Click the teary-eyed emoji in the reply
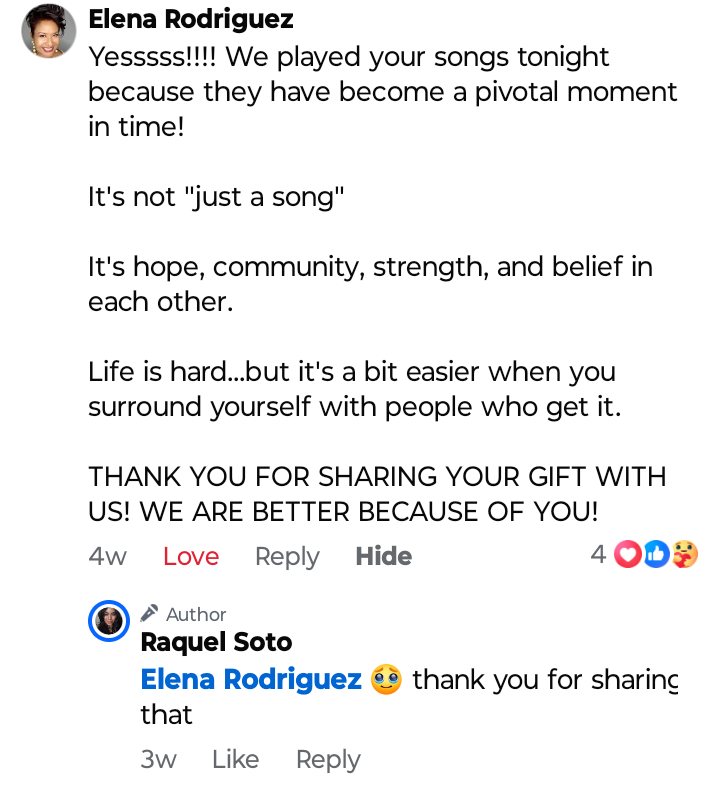Image resolution: width=720 pixels, height=794 pixels. [x=386, y=680]
